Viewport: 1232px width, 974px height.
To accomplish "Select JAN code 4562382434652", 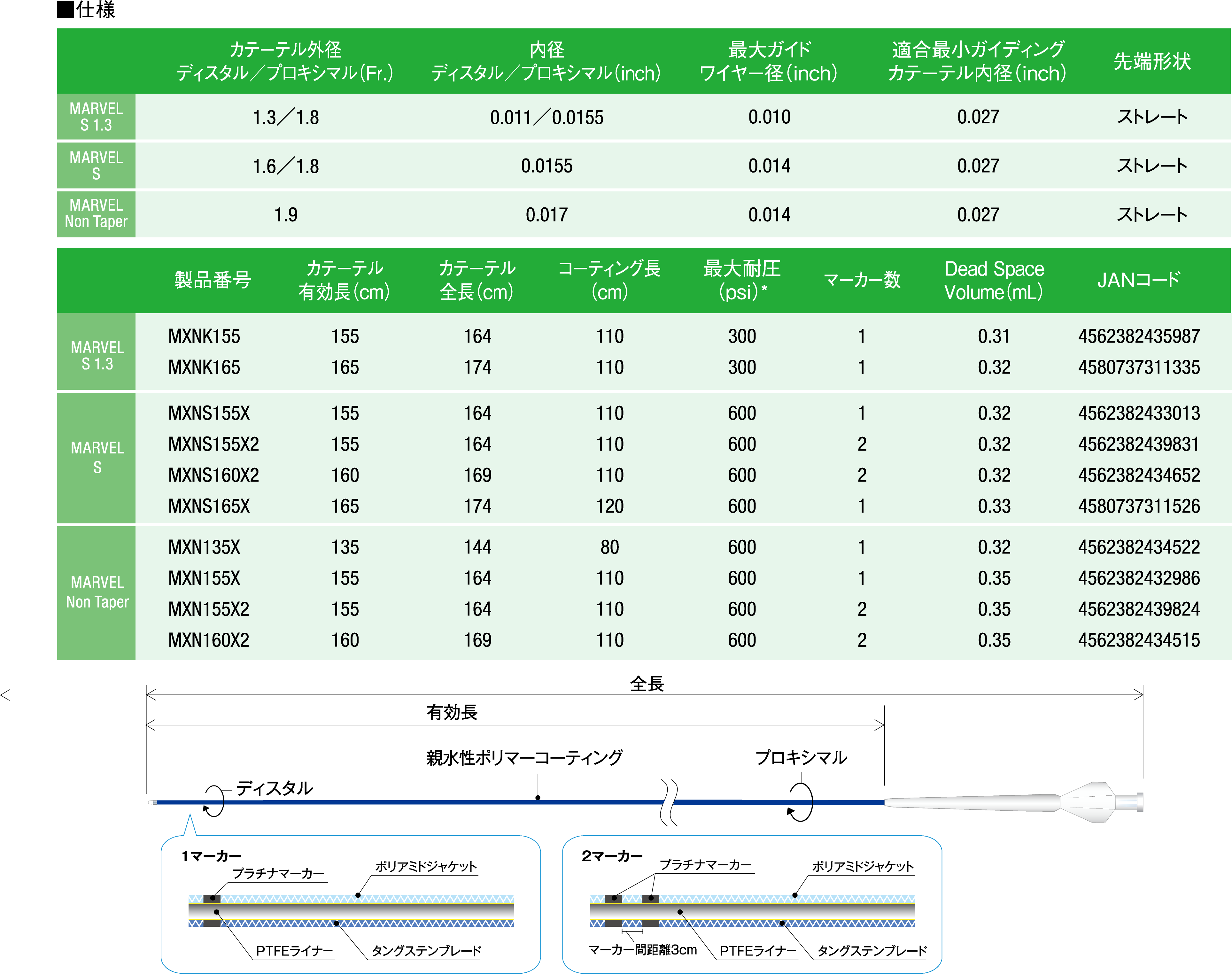I will [1138, 475].
